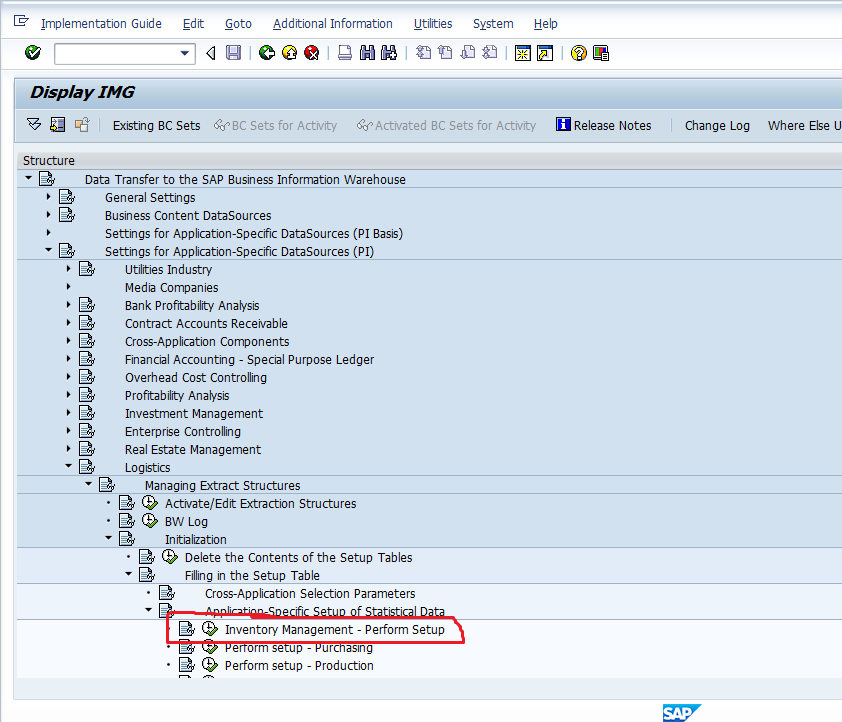The height and width of the screenshot is (722, 842).
Task: Open the Goto menu
Action: pyautogui.click(x=238, y=24)
